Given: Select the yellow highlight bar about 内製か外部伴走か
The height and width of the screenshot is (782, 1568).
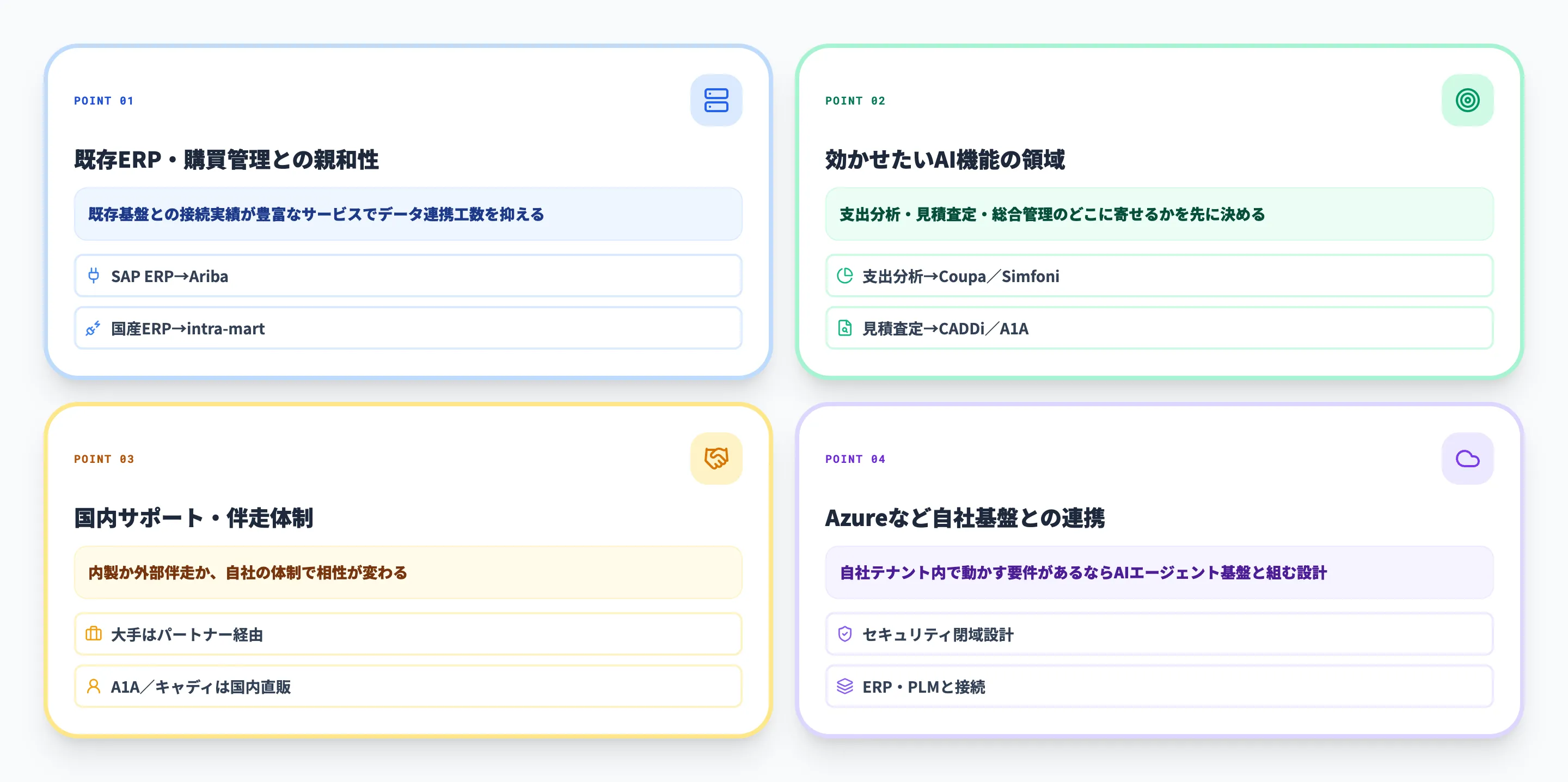Looking at the screenshot, I should click(408, 572).
